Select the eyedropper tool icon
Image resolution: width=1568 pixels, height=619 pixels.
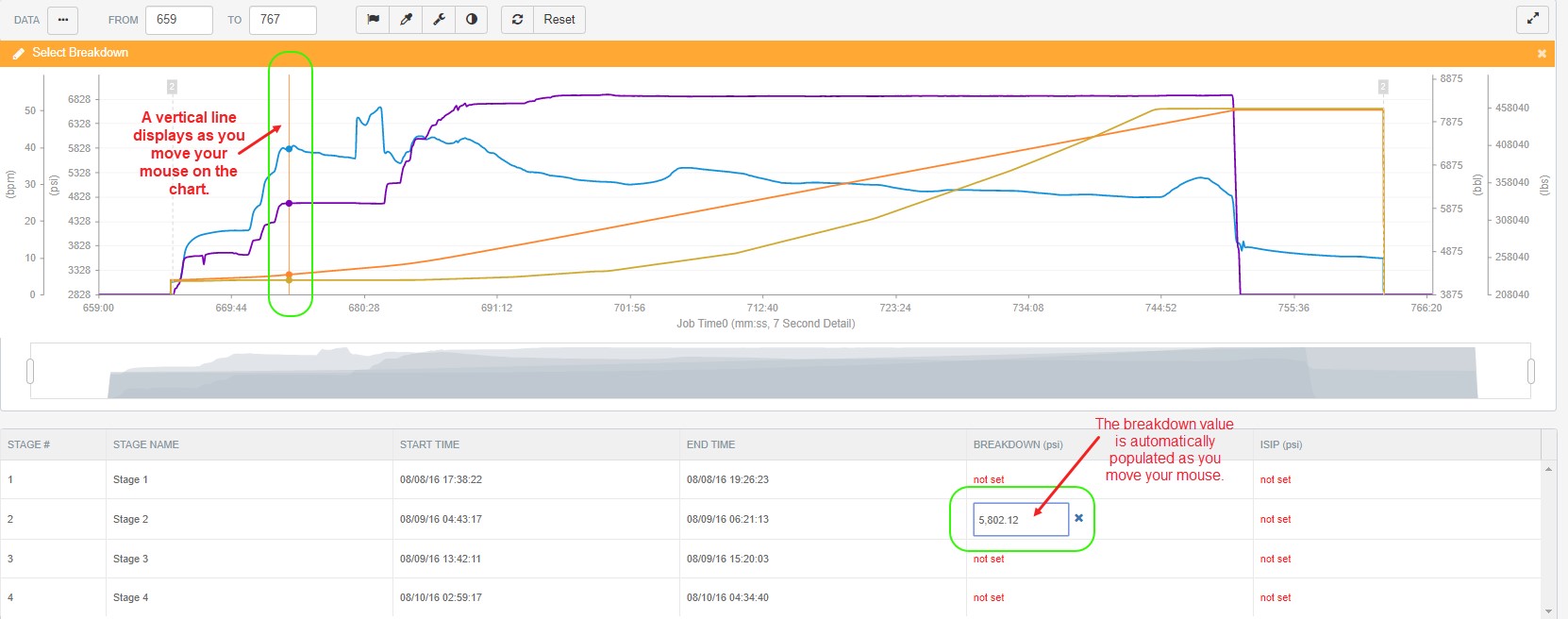pos(406,20)
